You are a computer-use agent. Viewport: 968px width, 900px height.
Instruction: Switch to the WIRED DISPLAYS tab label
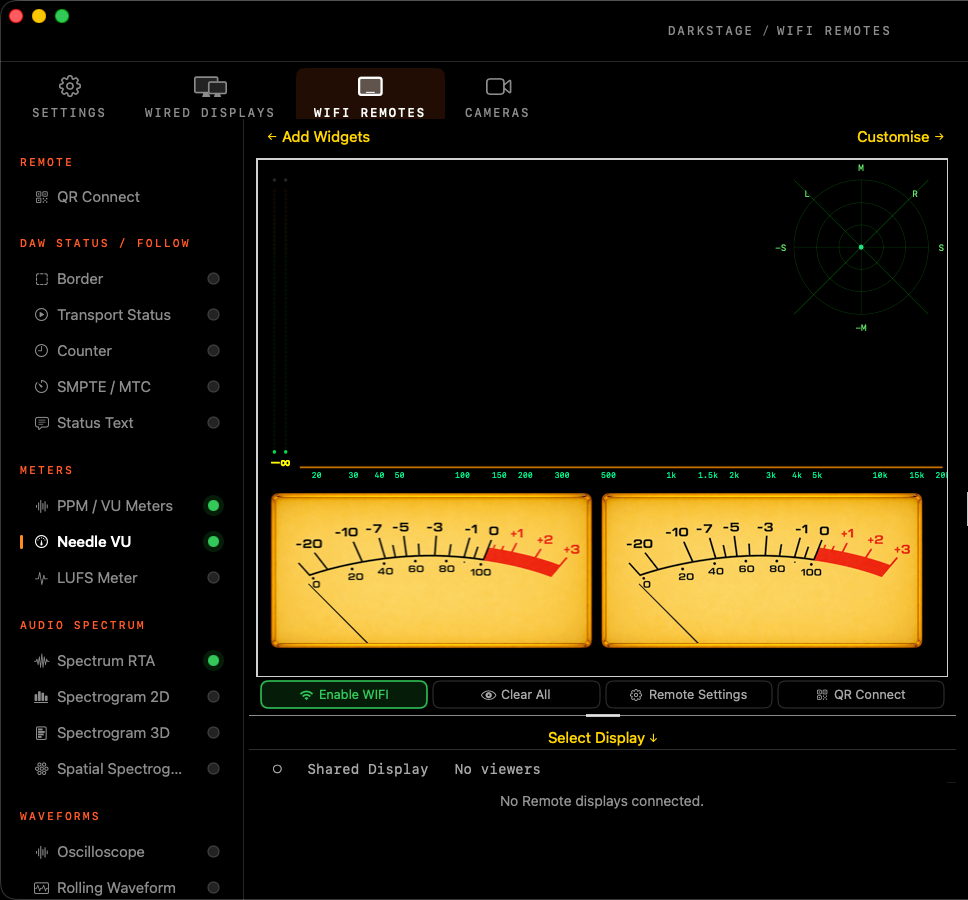pos(210,113)
